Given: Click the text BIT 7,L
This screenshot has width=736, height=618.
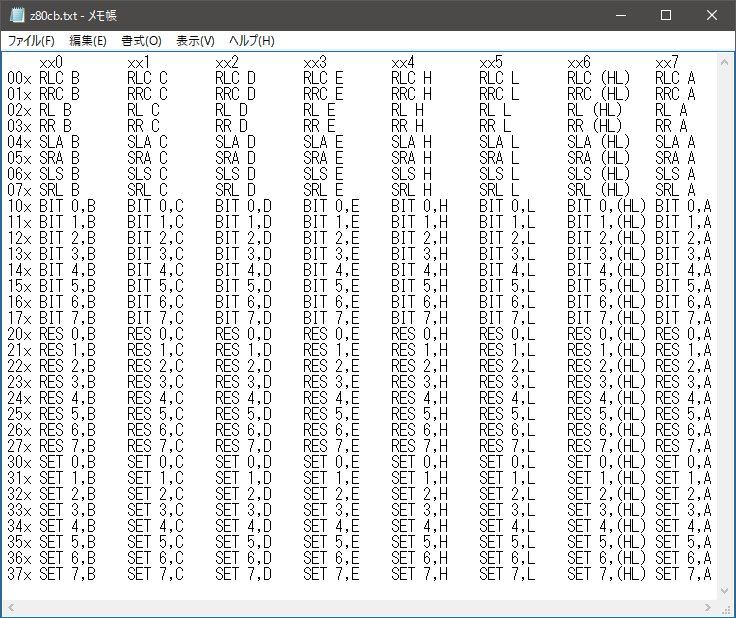Looking at the screenshot, I should (507, 318).
